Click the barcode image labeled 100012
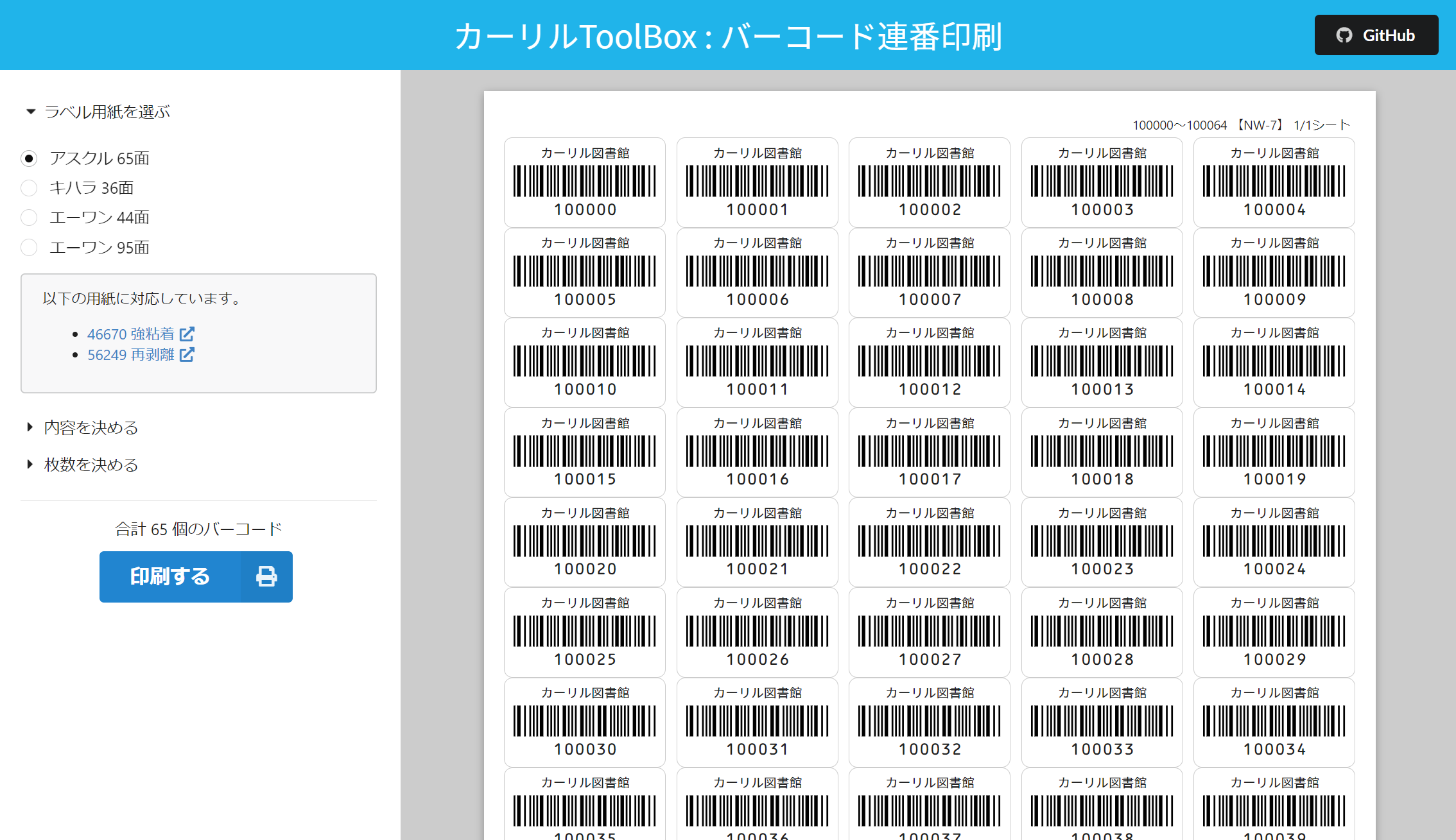The height and width of the screenshot is (840, 1456). coord(929,361)
